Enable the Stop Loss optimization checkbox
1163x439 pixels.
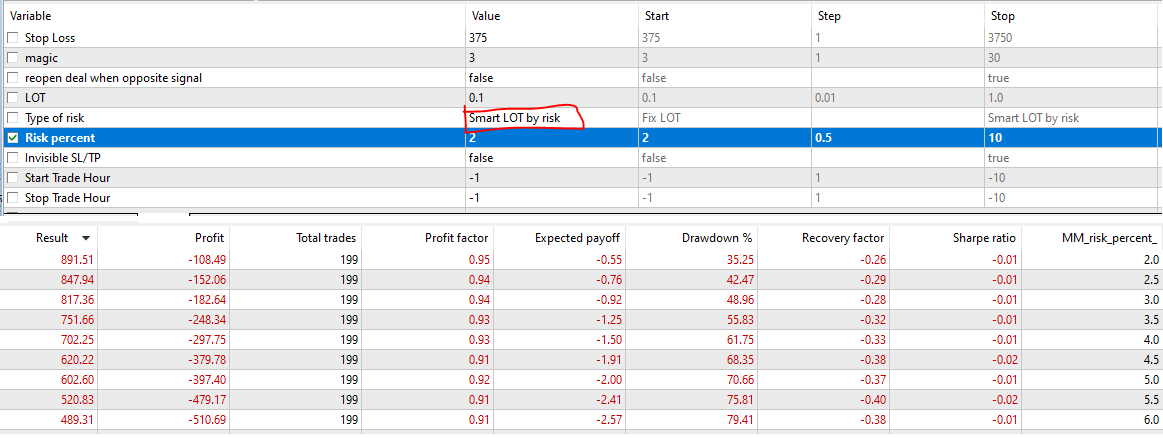[x=13, y=38]
